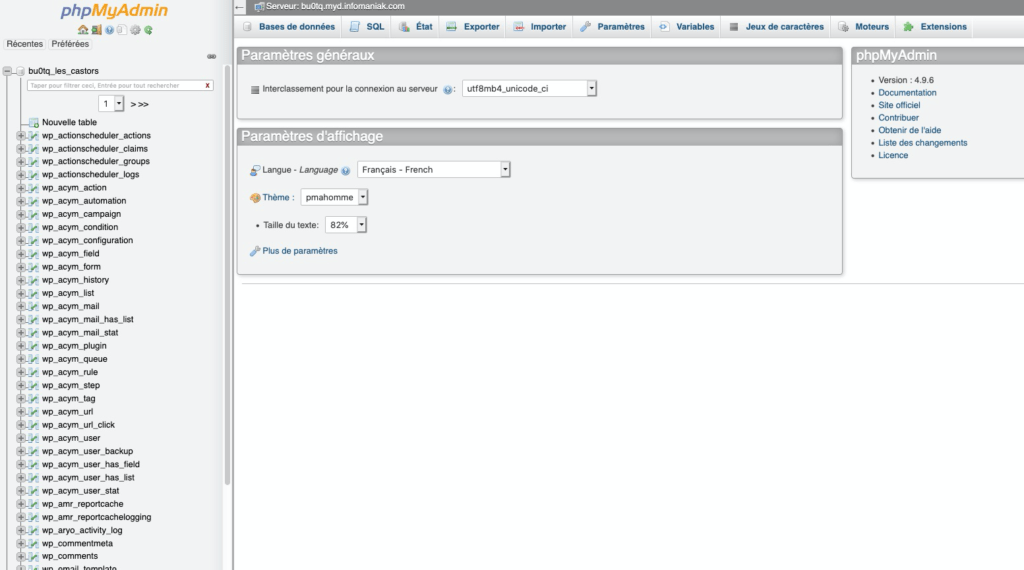This screenshot has height=570, width=1024.
Task: Click the table icon of wp_acym_campaign
Action: point(34,214)
